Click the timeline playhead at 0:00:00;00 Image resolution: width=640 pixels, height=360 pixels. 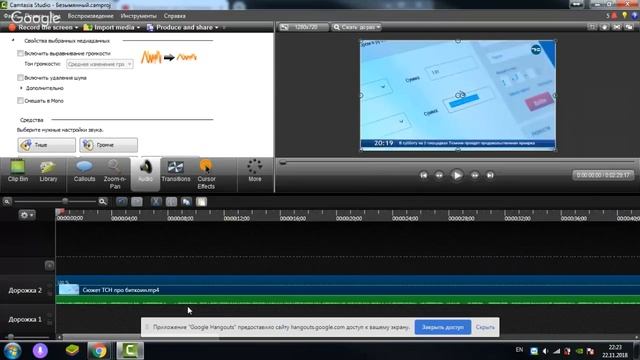tap(60, 212)
